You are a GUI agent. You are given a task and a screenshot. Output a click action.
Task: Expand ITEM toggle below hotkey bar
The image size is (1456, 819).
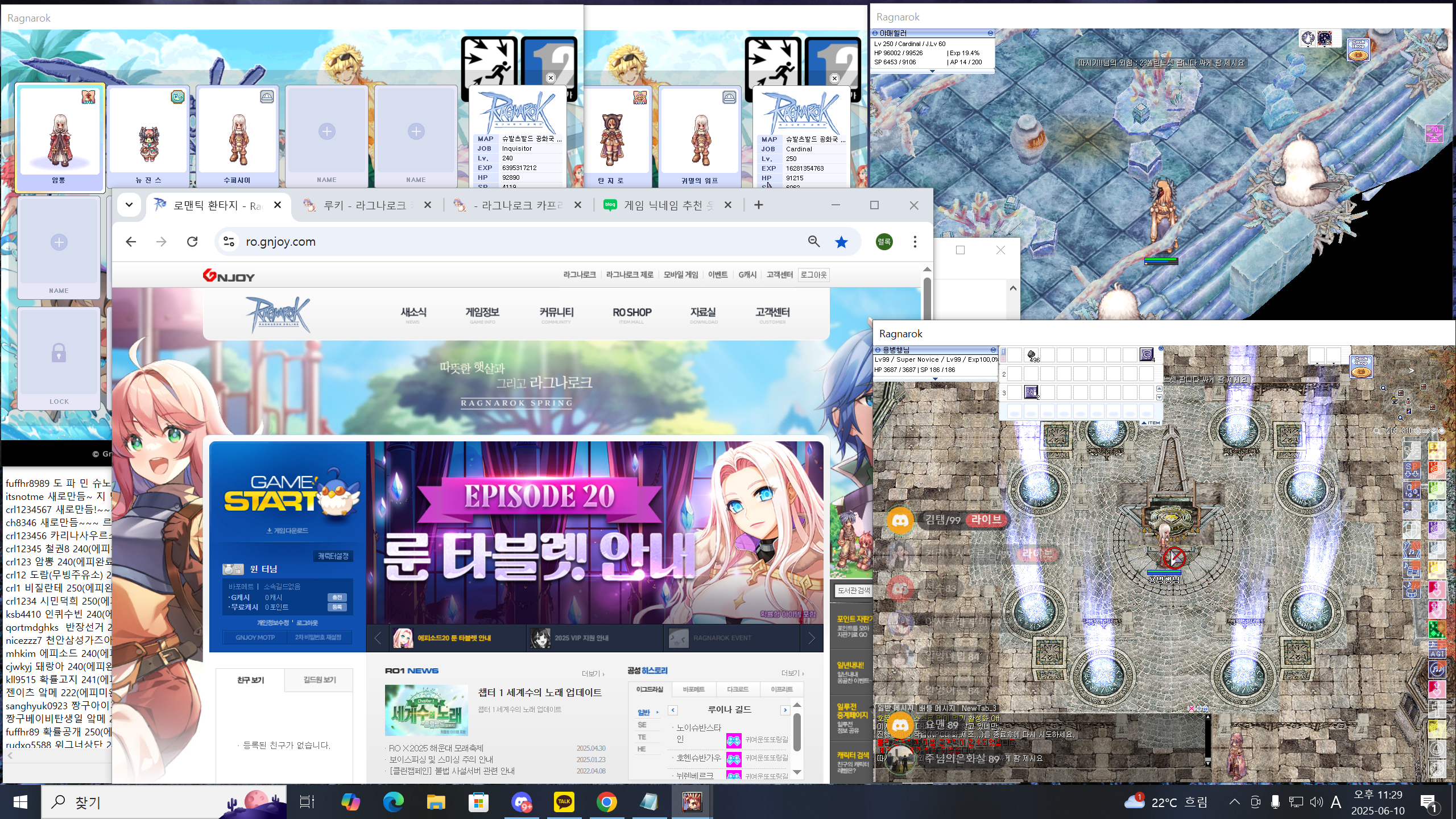pyautogui.click(x=1151, y=423)
